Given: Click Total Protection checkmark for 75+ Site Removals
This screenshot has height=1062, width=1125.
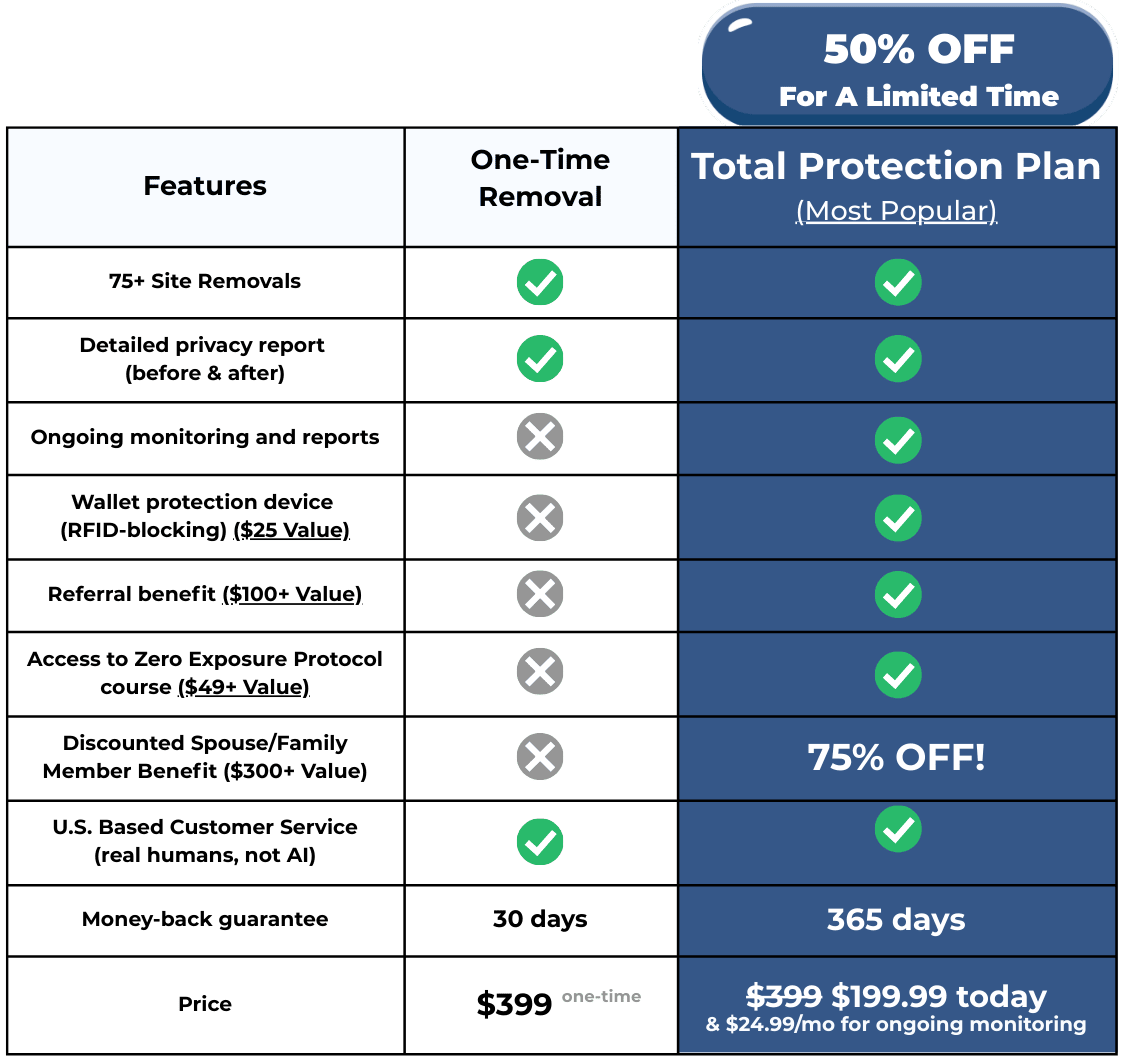Looking at the screenshot, I should coord(898,283).
